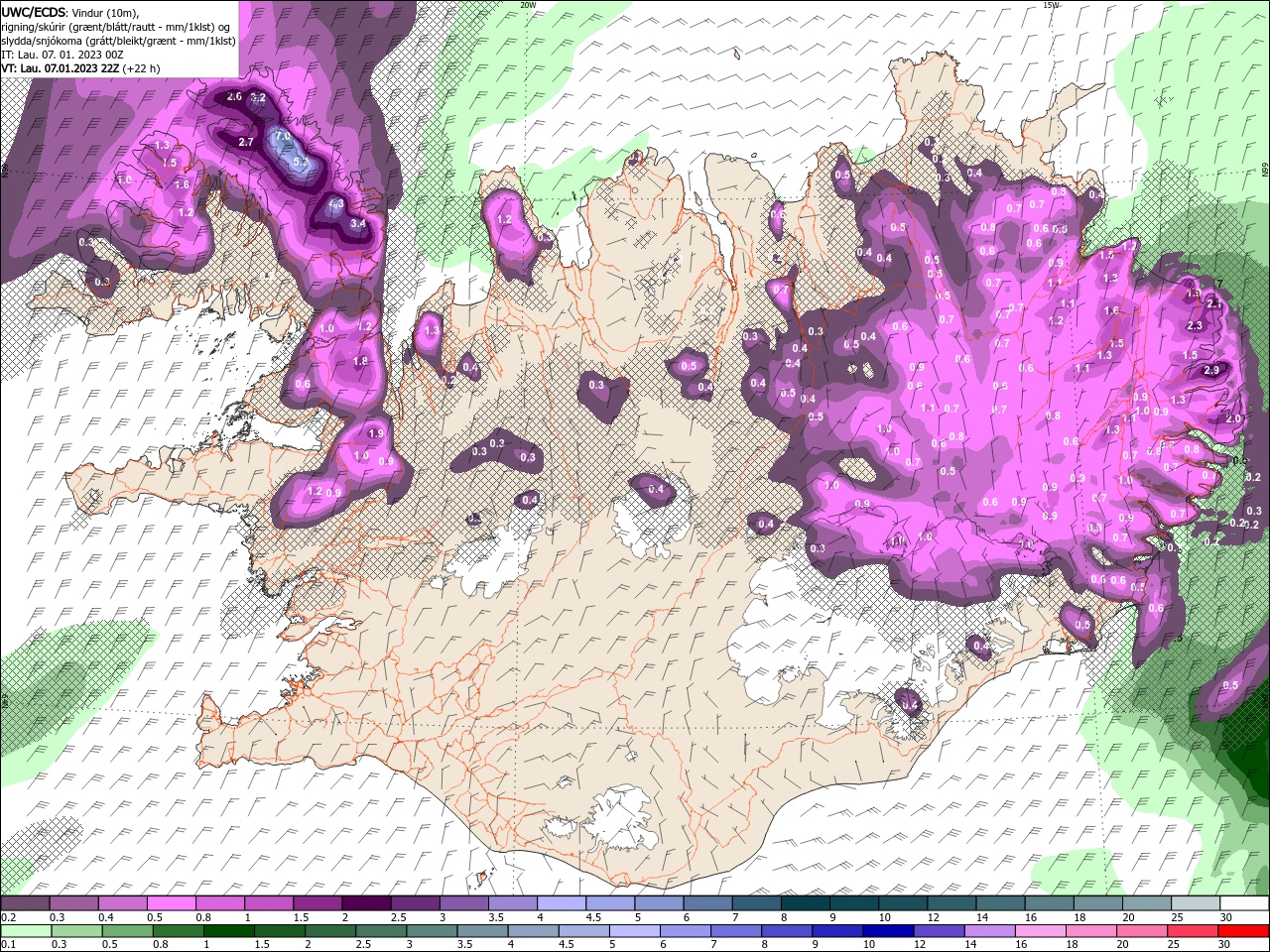The image size is (1270, 952).
Task: Click the 2.7 precipitation value label
Action: 246,143
